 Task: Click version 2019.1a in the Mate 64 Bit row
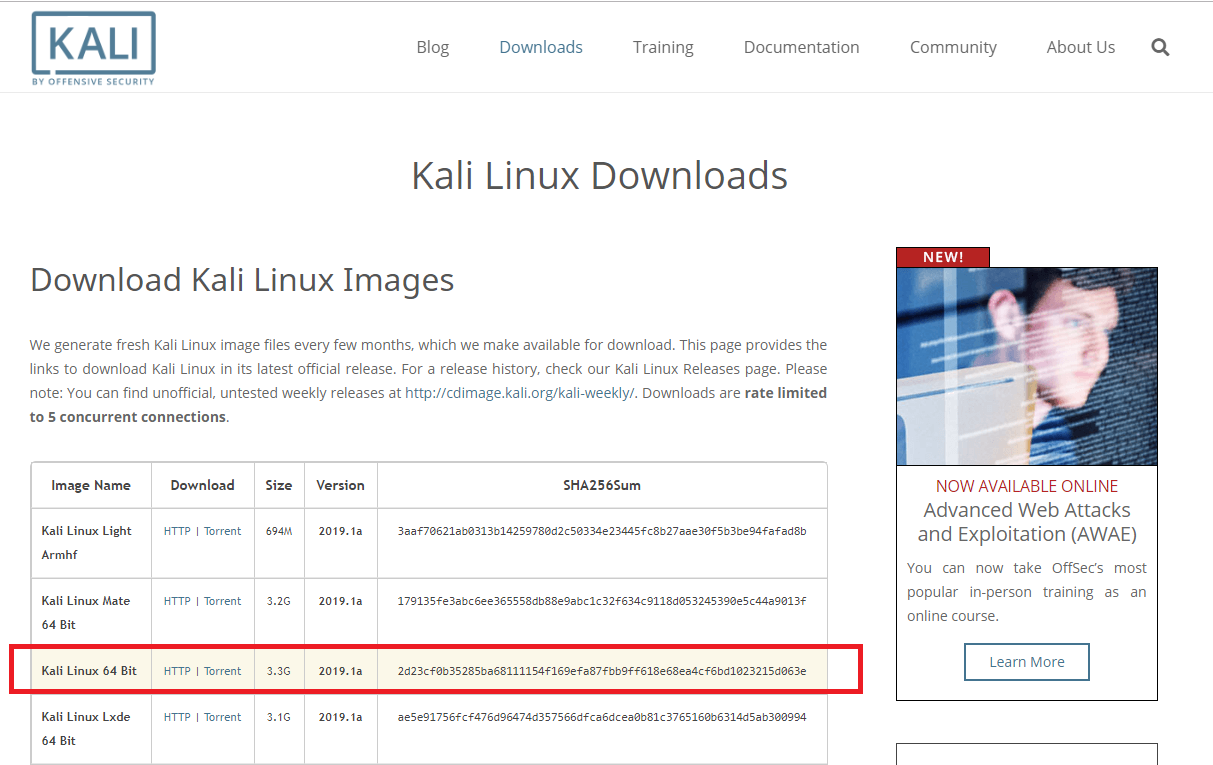pyautogui.click(x=341, y=601)
